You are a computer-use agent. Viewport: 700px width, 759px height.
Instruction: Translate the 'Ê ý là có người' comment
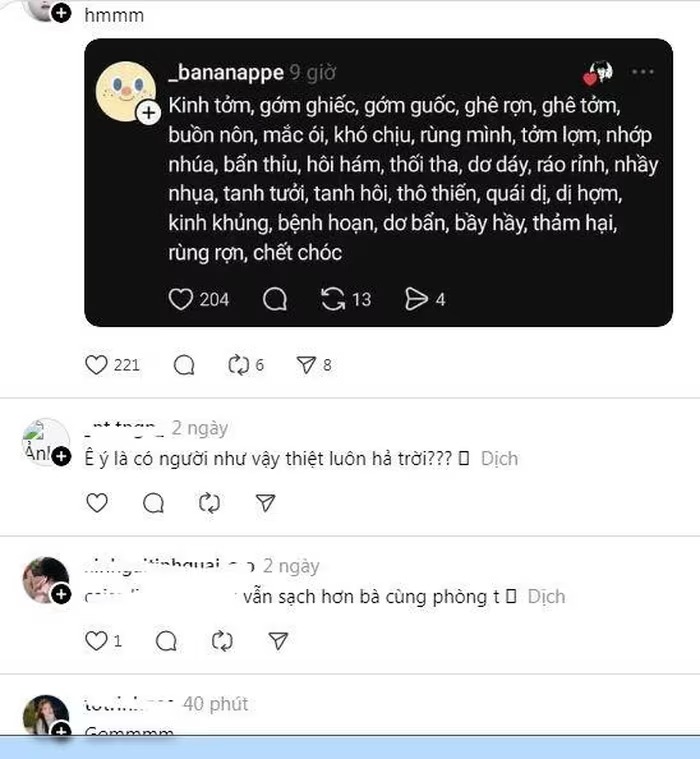pyautogui.click(x=500, y=459)
